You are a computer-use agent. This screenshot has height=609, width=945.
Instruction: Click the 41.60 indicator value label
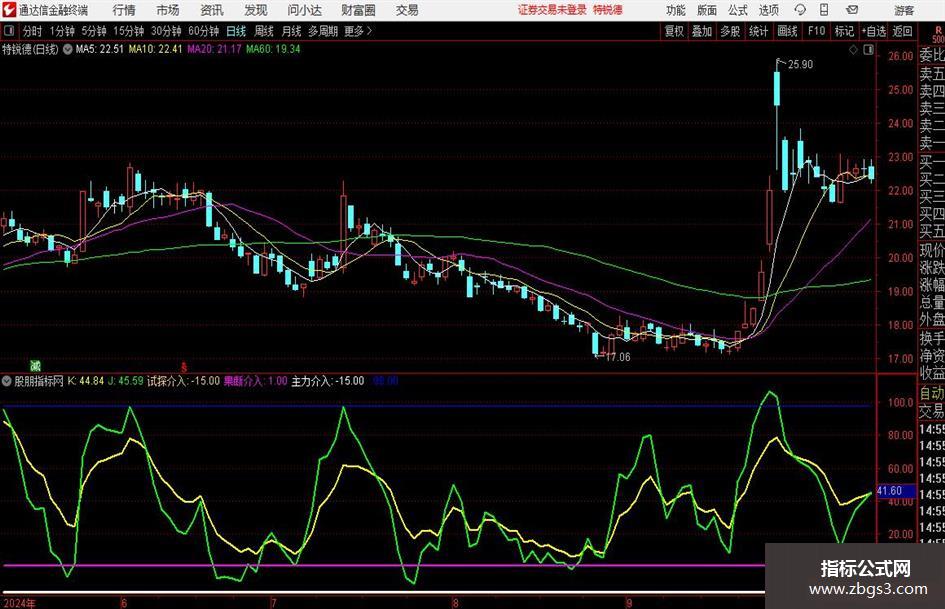point(889,491)
